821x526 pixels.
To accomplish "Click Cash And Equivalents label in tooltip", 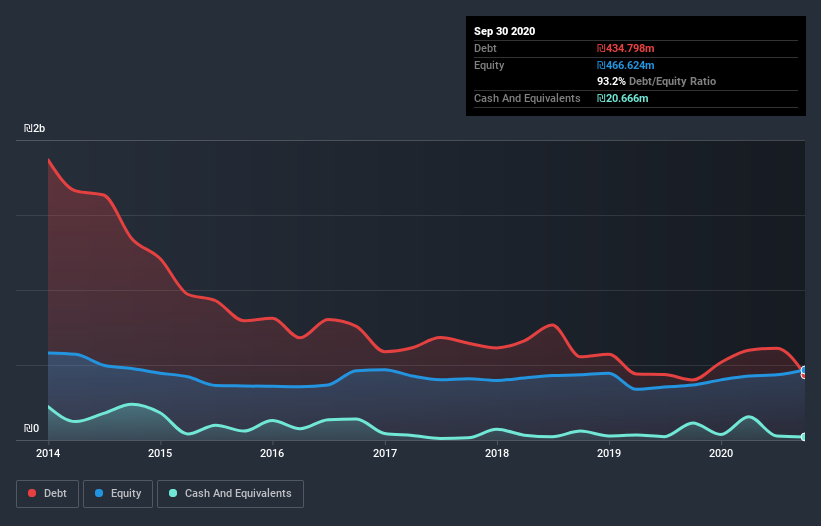I will click(x=527, y=98).
